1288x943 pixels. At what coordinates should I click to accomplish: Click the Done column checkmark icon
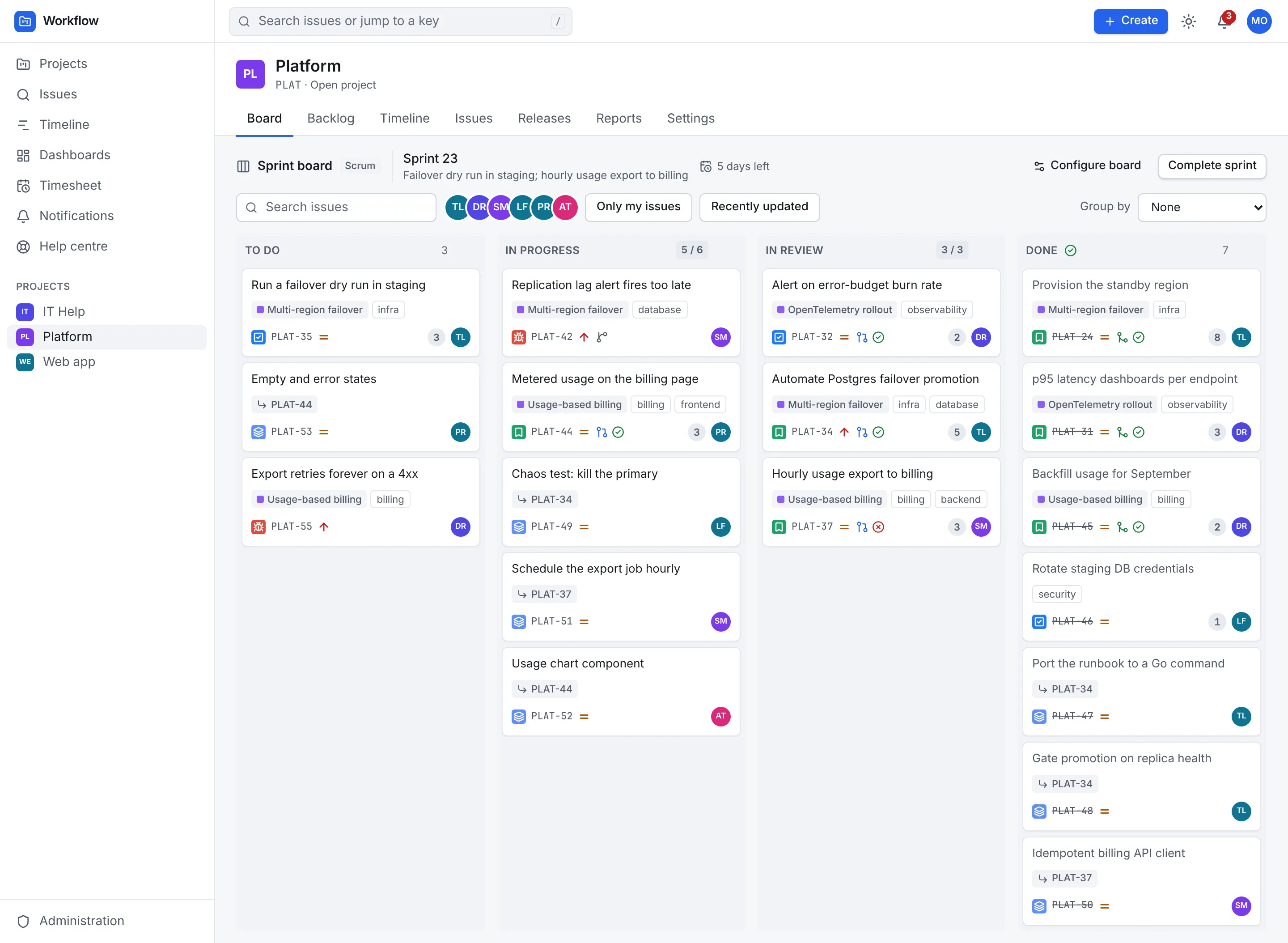point(1071,250)
